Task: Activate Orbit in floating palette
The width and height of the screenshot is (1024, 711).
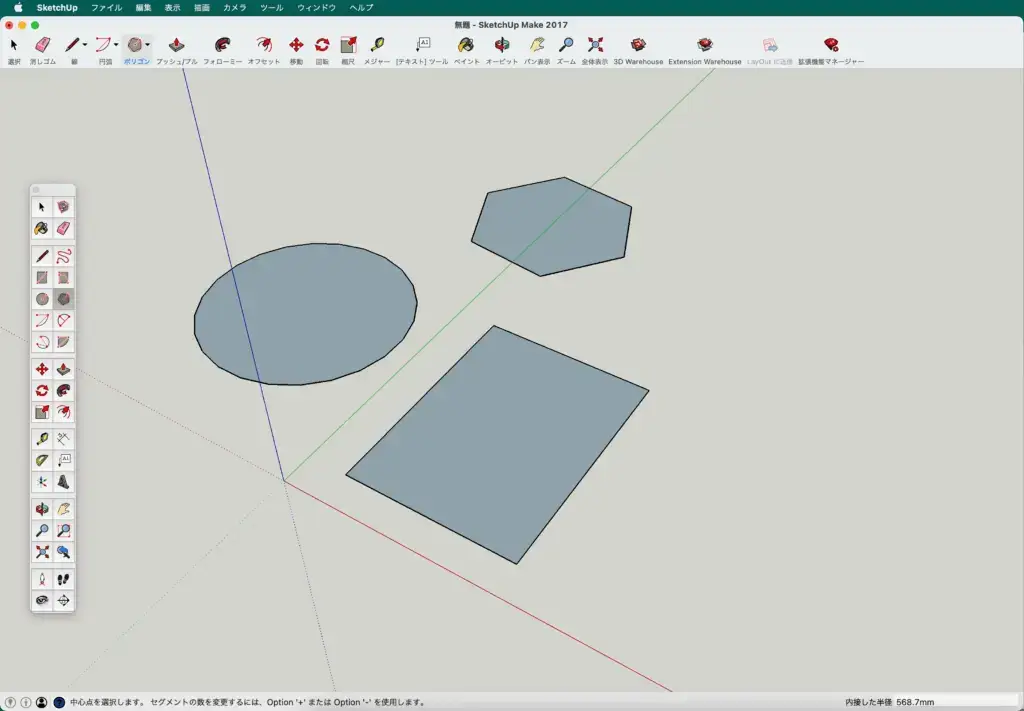Action: (42, 509)
